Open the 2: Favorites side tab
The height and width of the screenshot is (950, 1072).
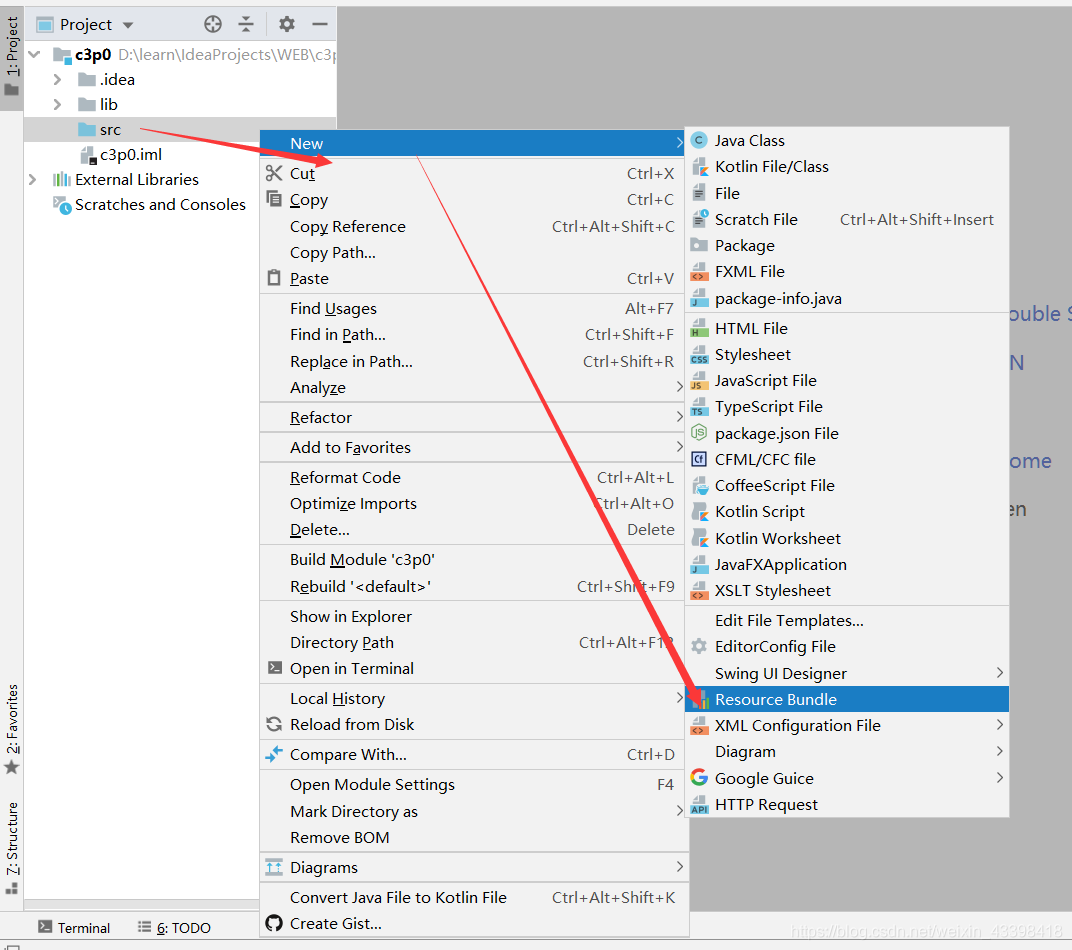tap(12, 729)
